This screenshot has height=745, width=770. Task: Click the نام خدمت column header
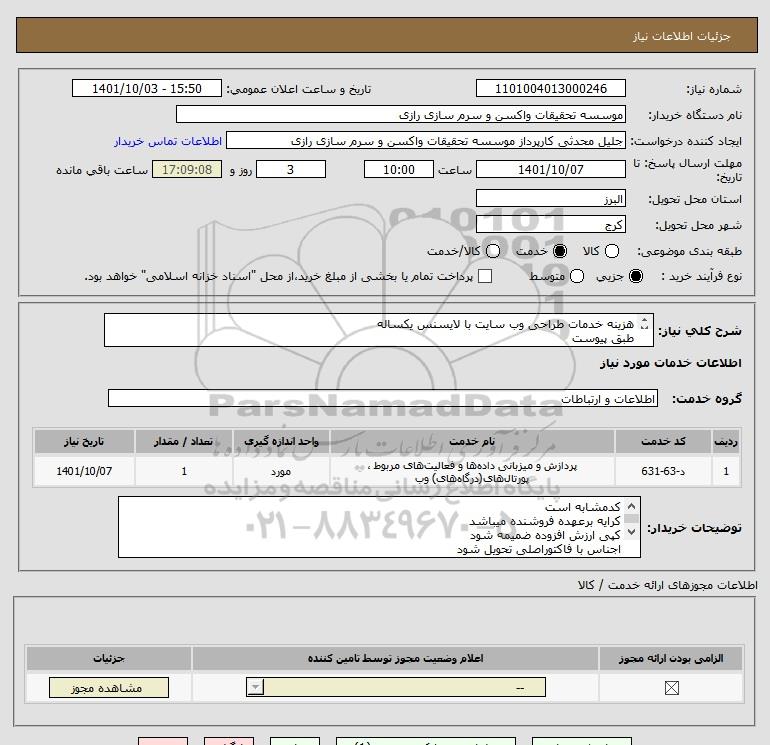coord(472,441)
